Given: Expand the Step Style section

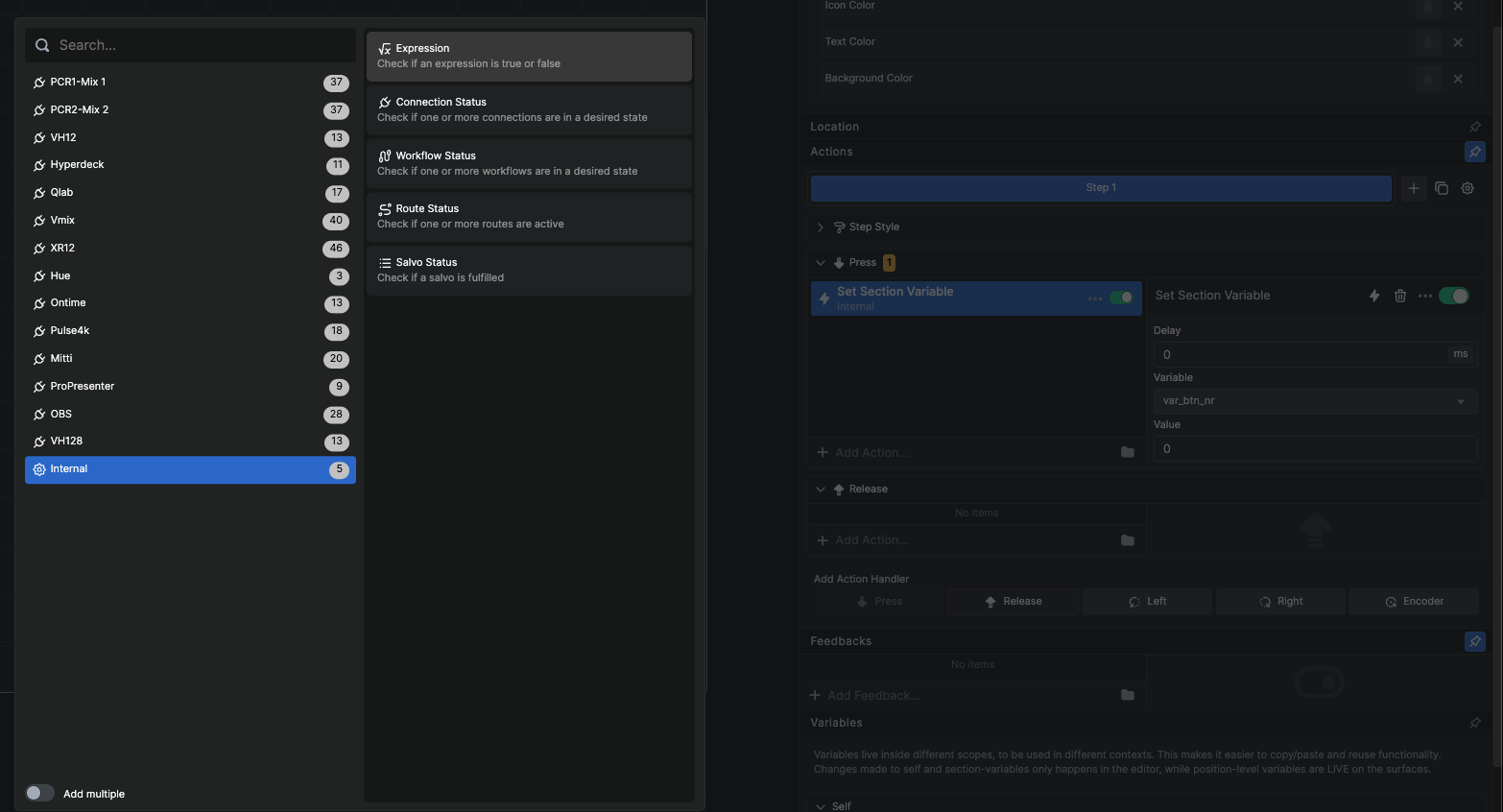Looking at the screenshot, I should (x=821, y=227).
